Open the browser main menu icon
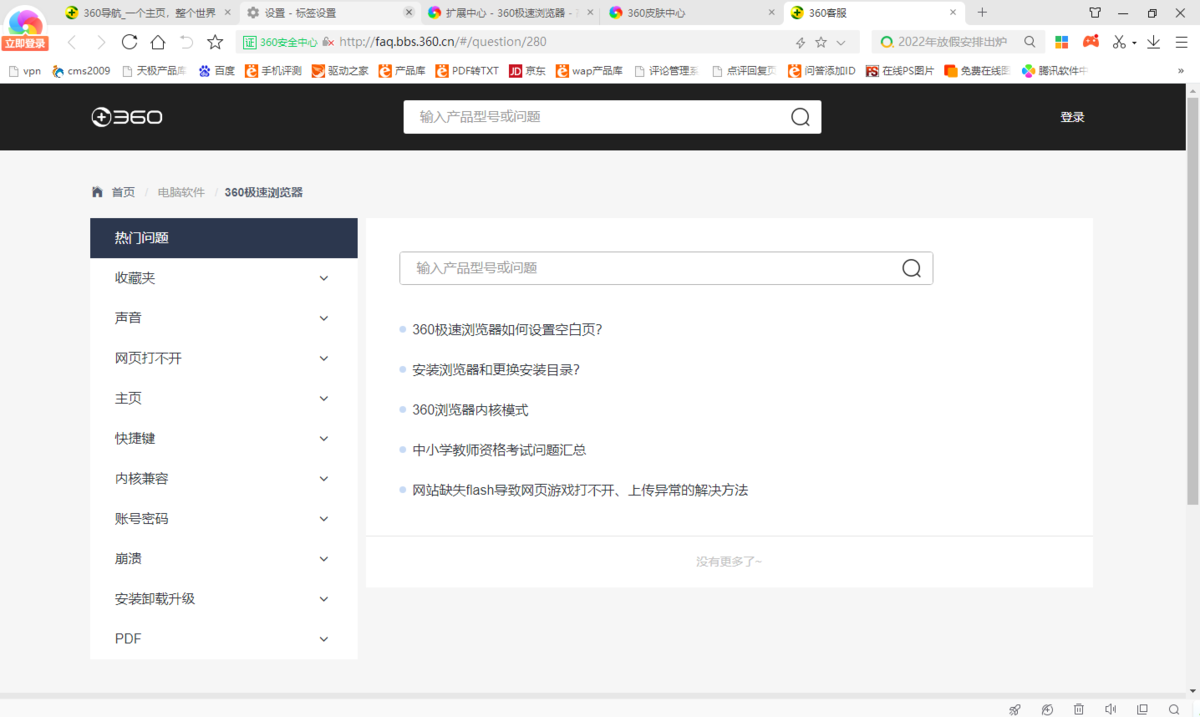Image resolution: width=1200 pixels, height=717 pixels. (1182, 42)
